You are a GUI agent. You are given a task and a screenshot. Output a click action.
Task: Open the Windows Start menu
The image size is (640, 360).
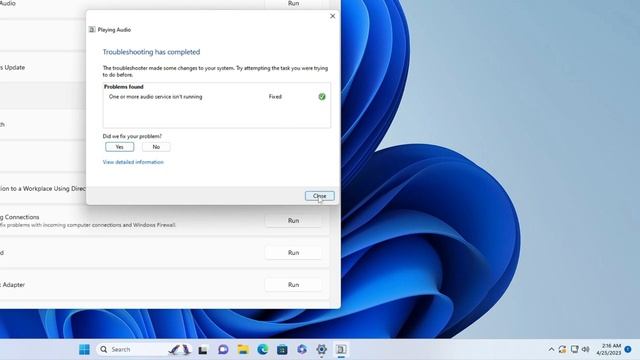pyautogui.click(x=84, y=349)
